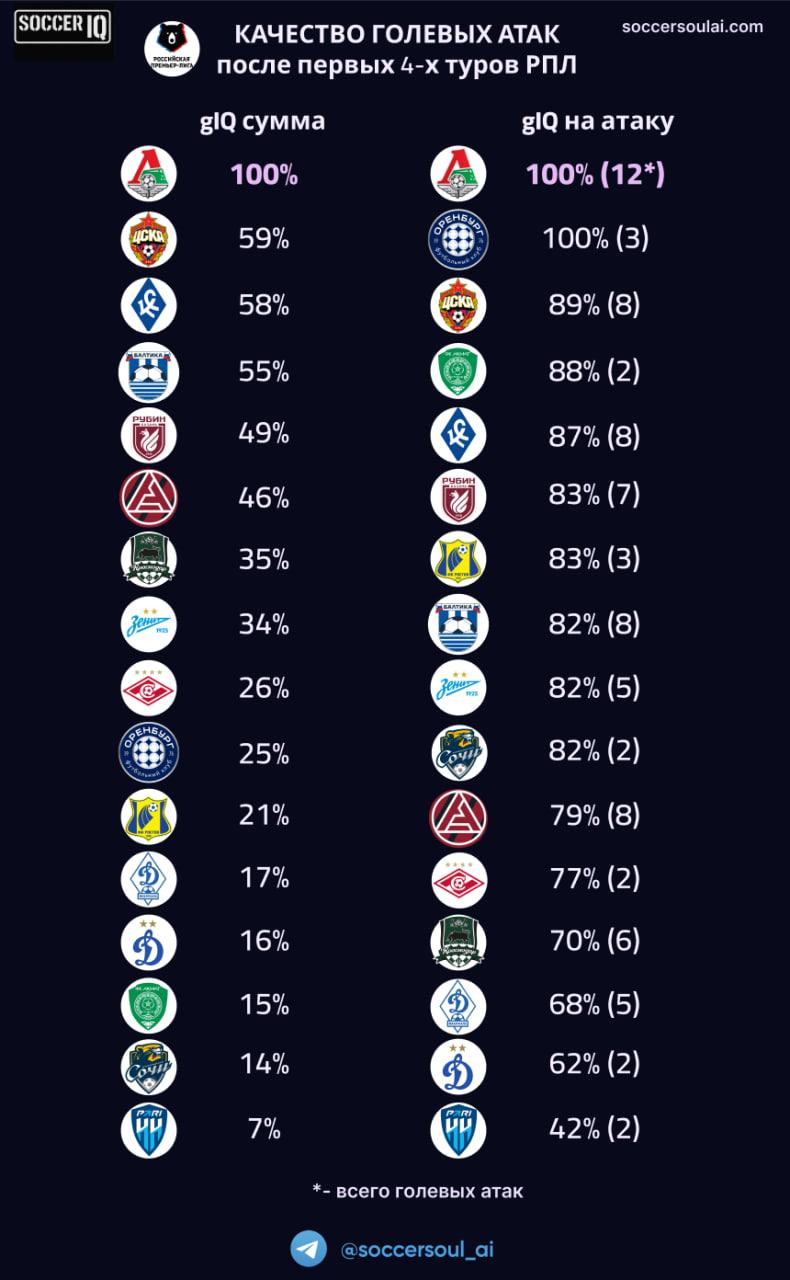Screen dimensions: 790x1280
Task: Click the footnote '*- всего голевых атак'
Action: click(x=417, y=1191)
